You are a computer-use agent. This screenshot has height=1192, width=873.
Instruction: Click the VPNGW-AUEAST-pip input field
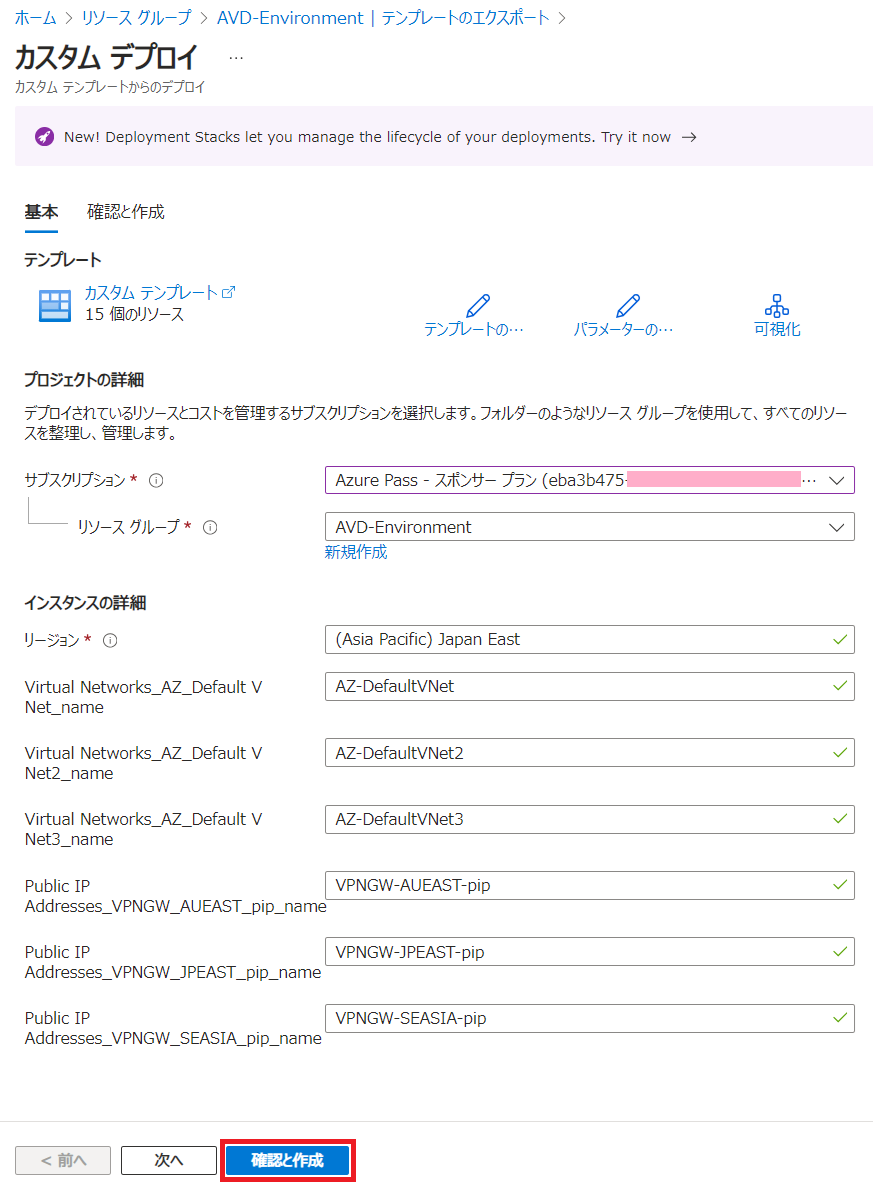[x=589, y=886]
